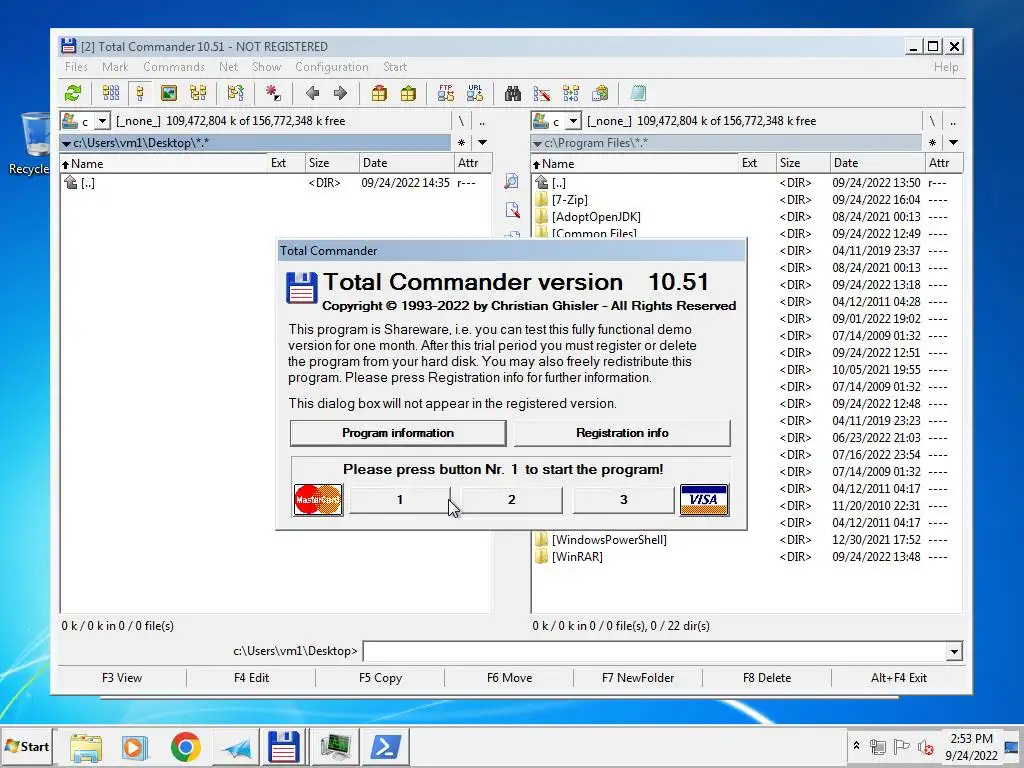Click the F4 Edit button

pyautogui.click(x=251, y=678)
